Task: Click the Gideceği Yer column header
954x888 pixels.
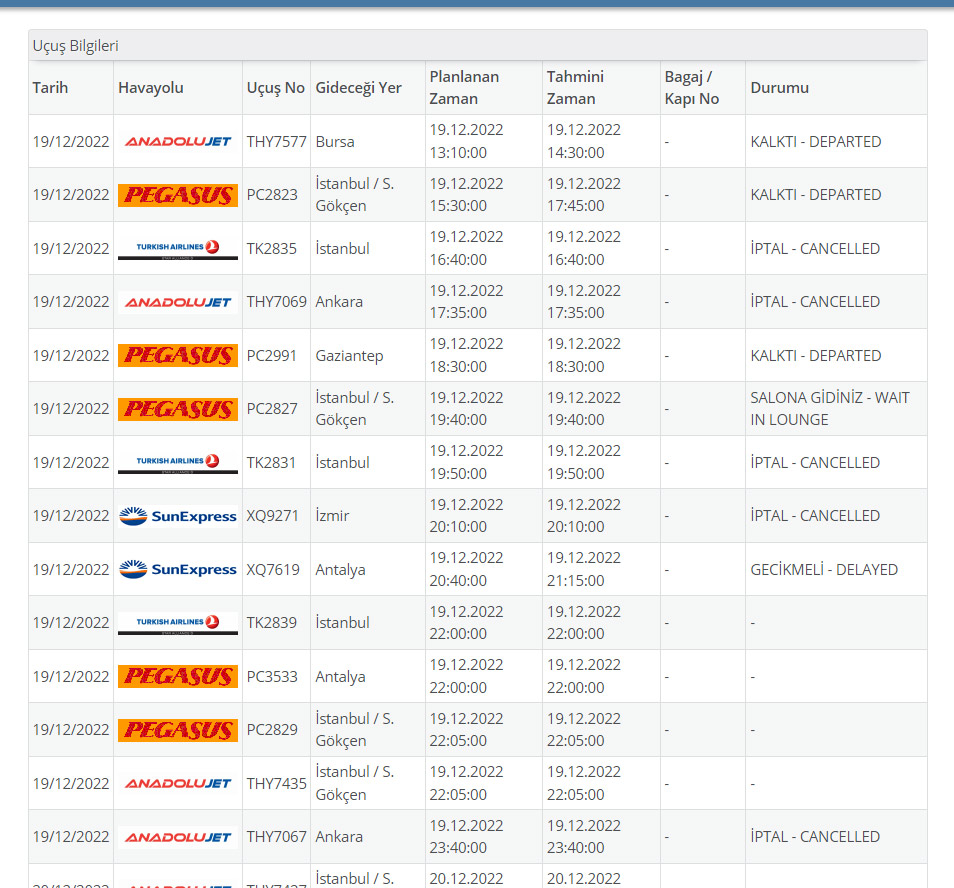Action: tap(358, 88)
